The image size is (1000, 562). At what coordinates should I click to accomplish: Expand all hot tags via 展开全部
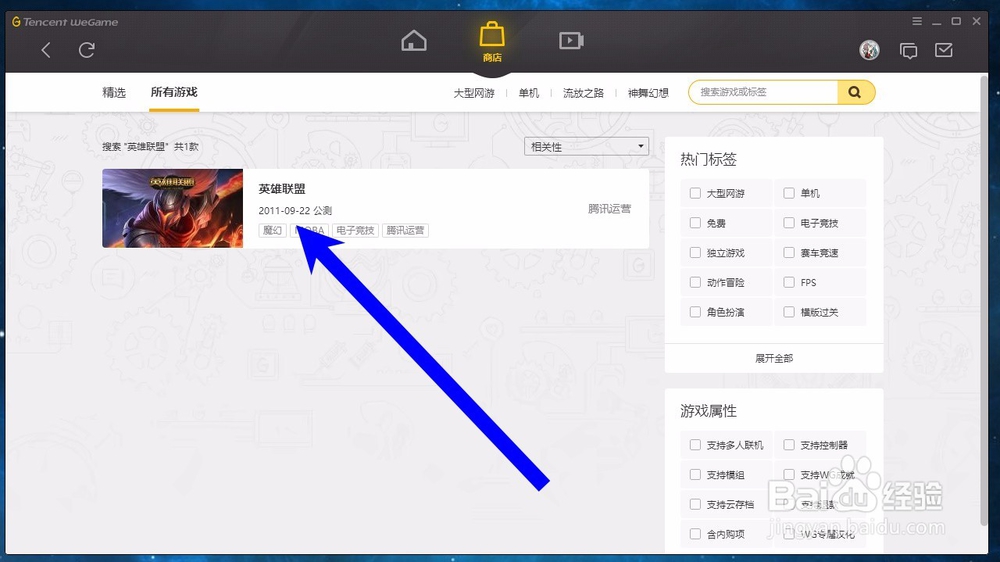(x=774, y=359)
